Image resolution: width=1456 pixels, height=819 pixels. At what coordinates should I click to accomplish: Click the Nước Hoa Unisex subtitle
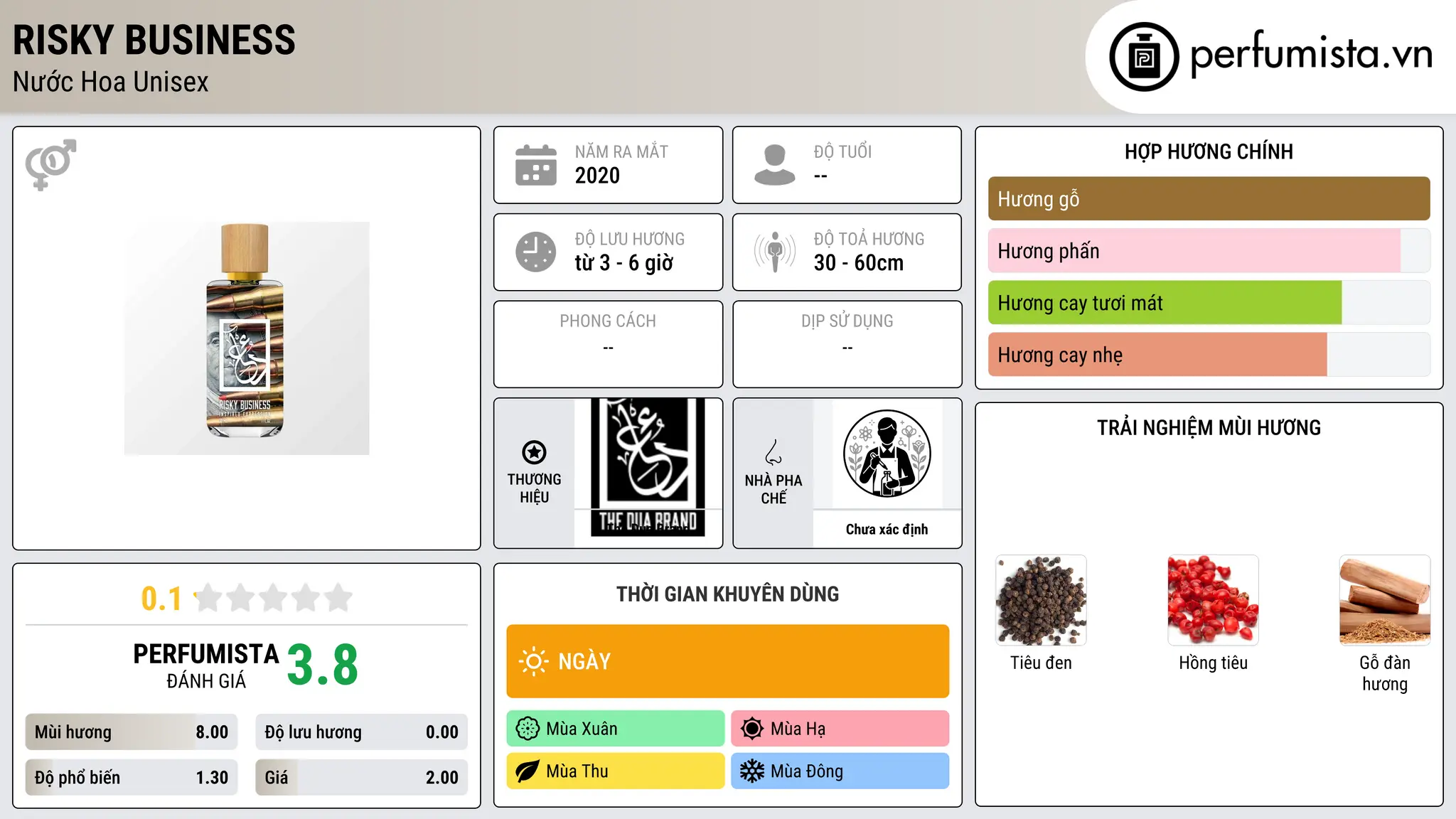tap(111, 82)
